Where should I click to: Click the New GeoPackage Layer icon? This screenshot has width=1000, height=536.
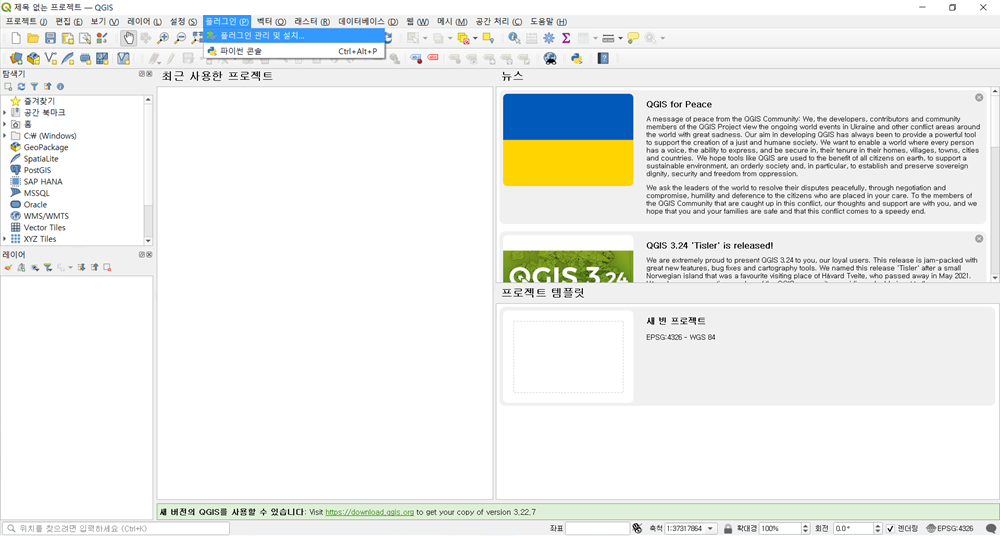tap(34, 59)
